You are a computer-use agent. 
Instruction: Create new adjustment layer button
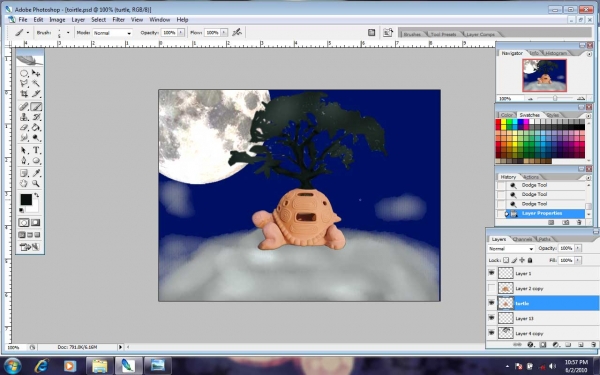coord(556,345)
